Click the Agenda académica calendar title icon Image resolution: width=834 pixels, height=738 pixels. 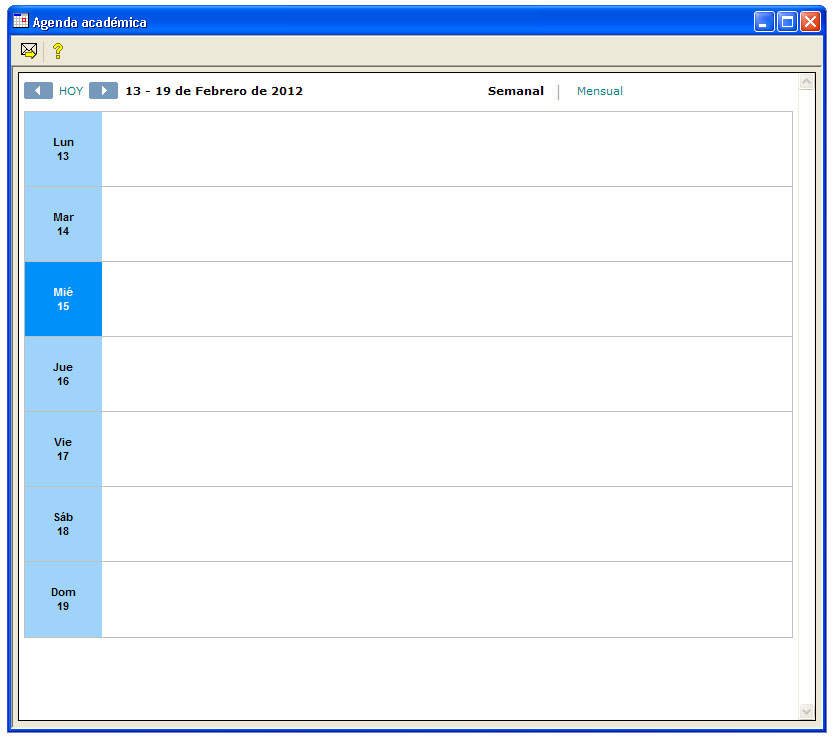coord(21,21)
